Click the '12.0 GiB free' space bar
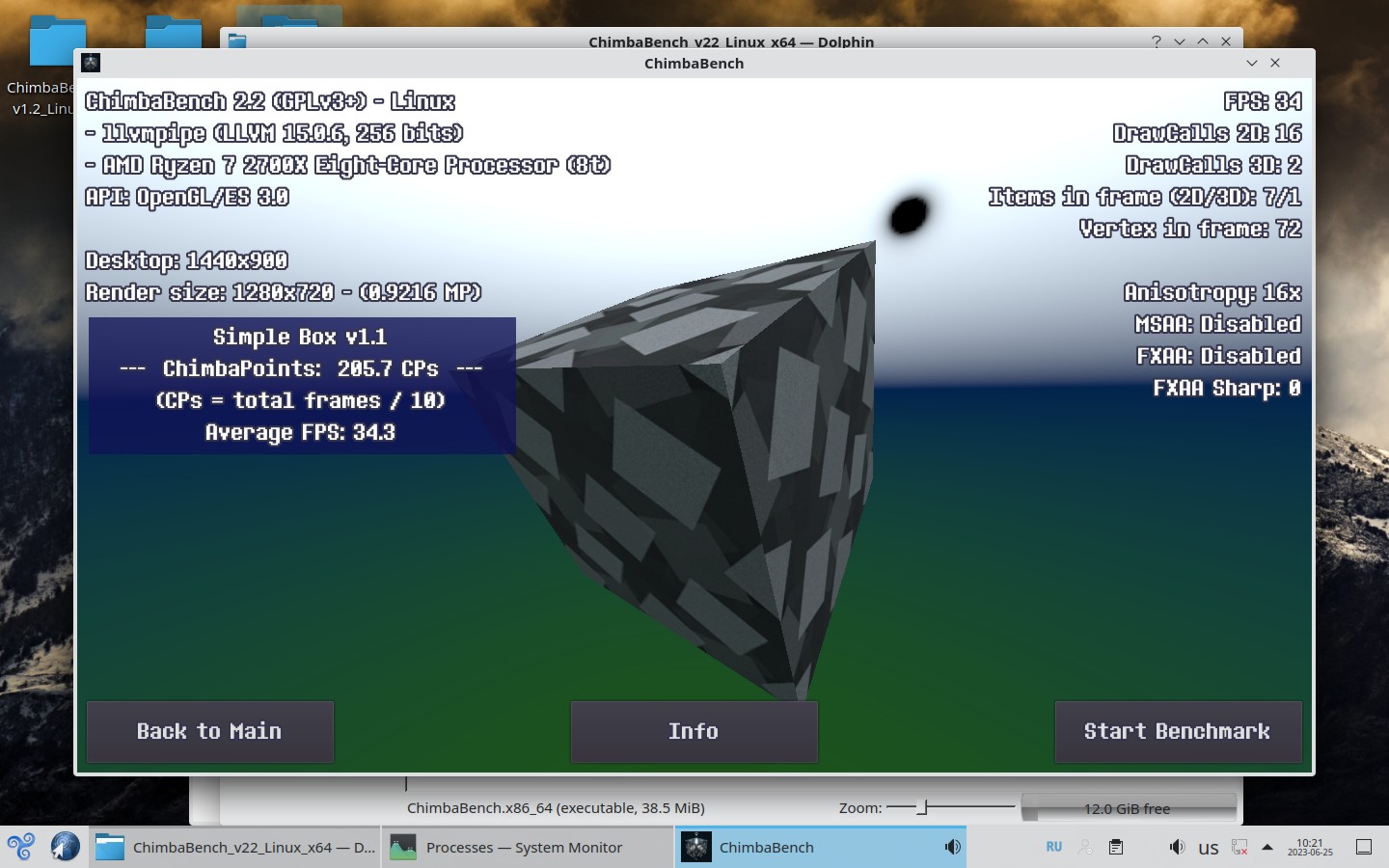 pyautogui.click(x=1129, y=808)
